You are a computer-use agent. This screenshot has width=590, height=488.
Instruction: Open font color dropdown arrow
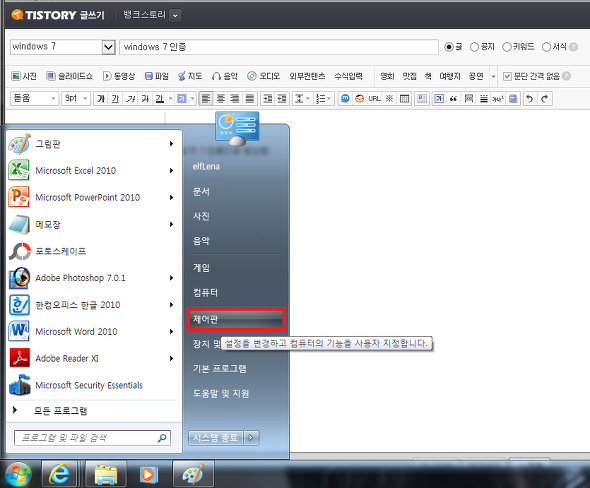170,99
